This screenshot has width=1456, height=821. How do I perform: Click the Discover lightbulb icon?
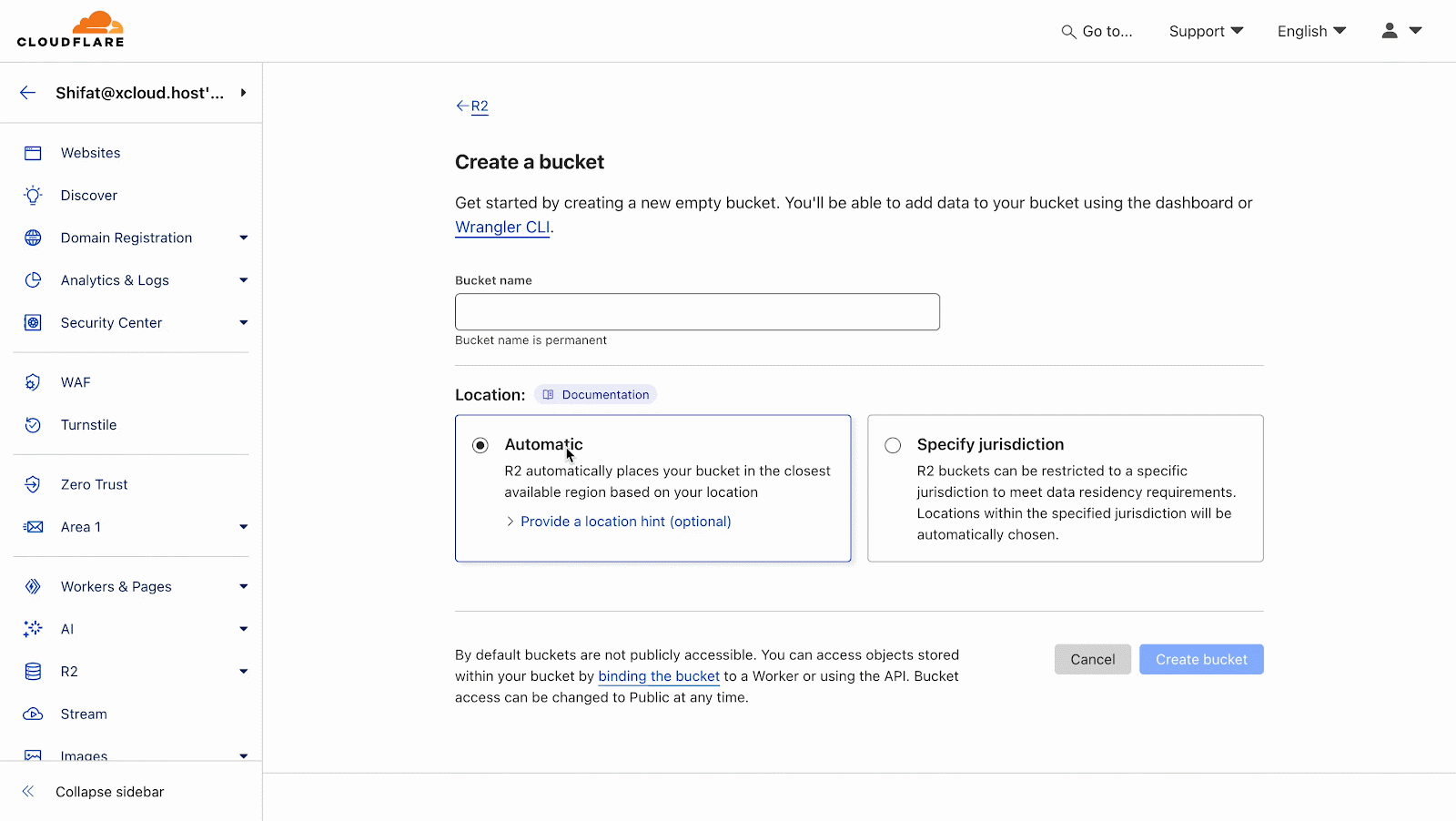point(33,195)
